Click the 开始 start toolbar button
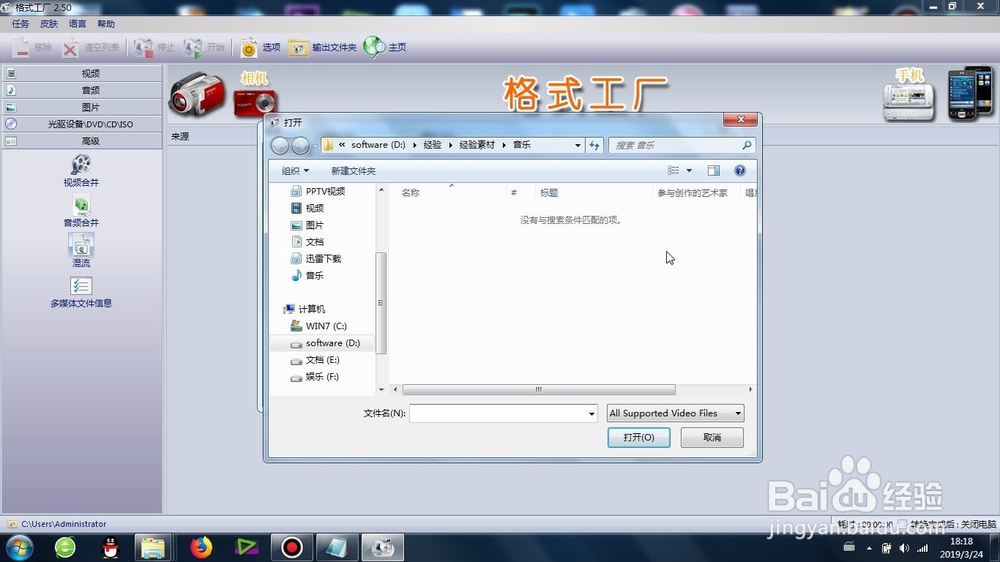The image size is (1000, 562). tap(204, 47)
